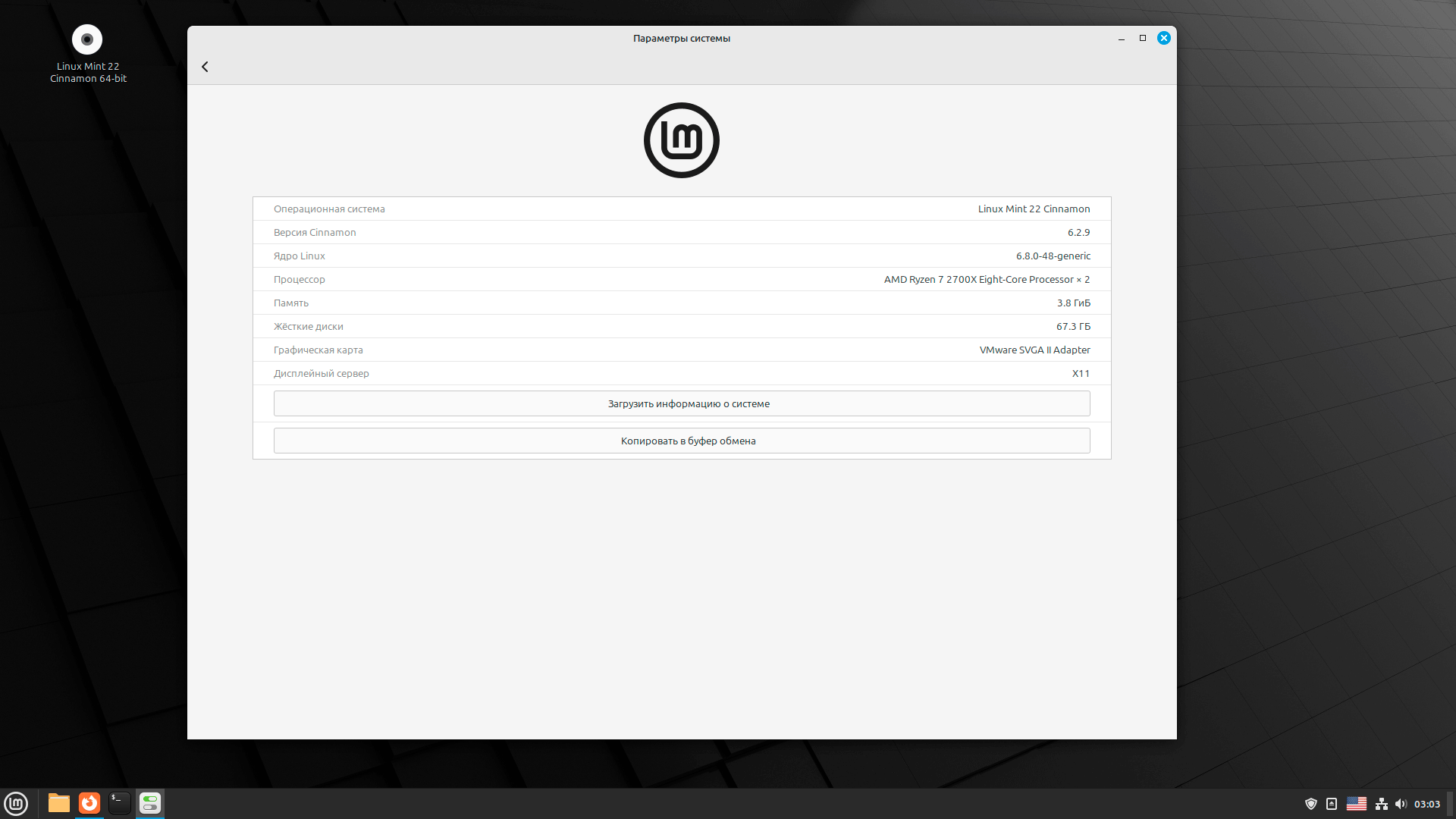Image resolution: width=1456 pixels, height=819 pixels.
Task: Click the Дисплейный сервер X11 row
Action: [682, 373]
